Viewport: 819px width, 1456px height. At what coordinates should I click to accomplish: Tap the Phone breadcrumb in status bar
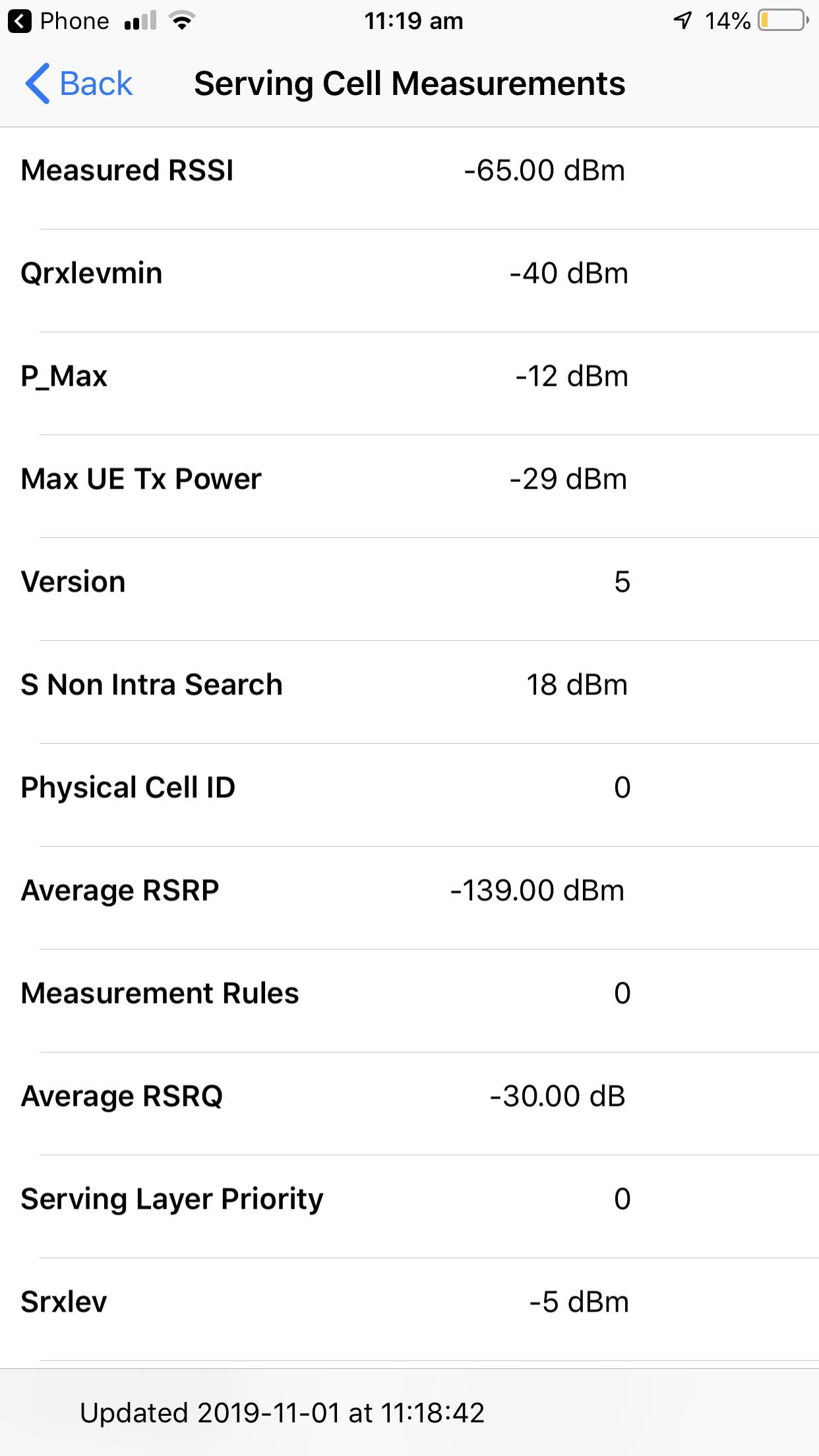[x=74, y=21]
